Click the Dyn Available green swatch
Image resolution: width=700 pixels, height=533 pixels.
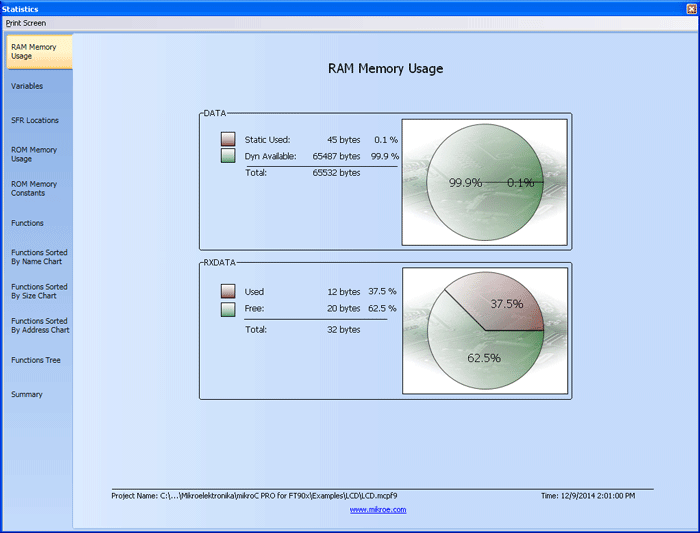coord(228,155)
